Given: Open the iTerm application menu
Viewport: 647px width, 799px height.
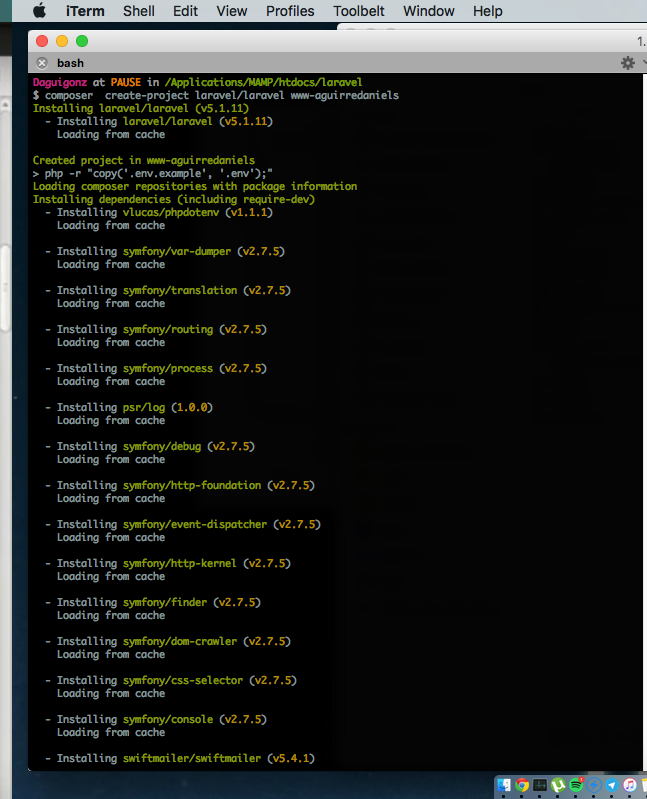Looking at the screenshot, I should coord(85,11).
